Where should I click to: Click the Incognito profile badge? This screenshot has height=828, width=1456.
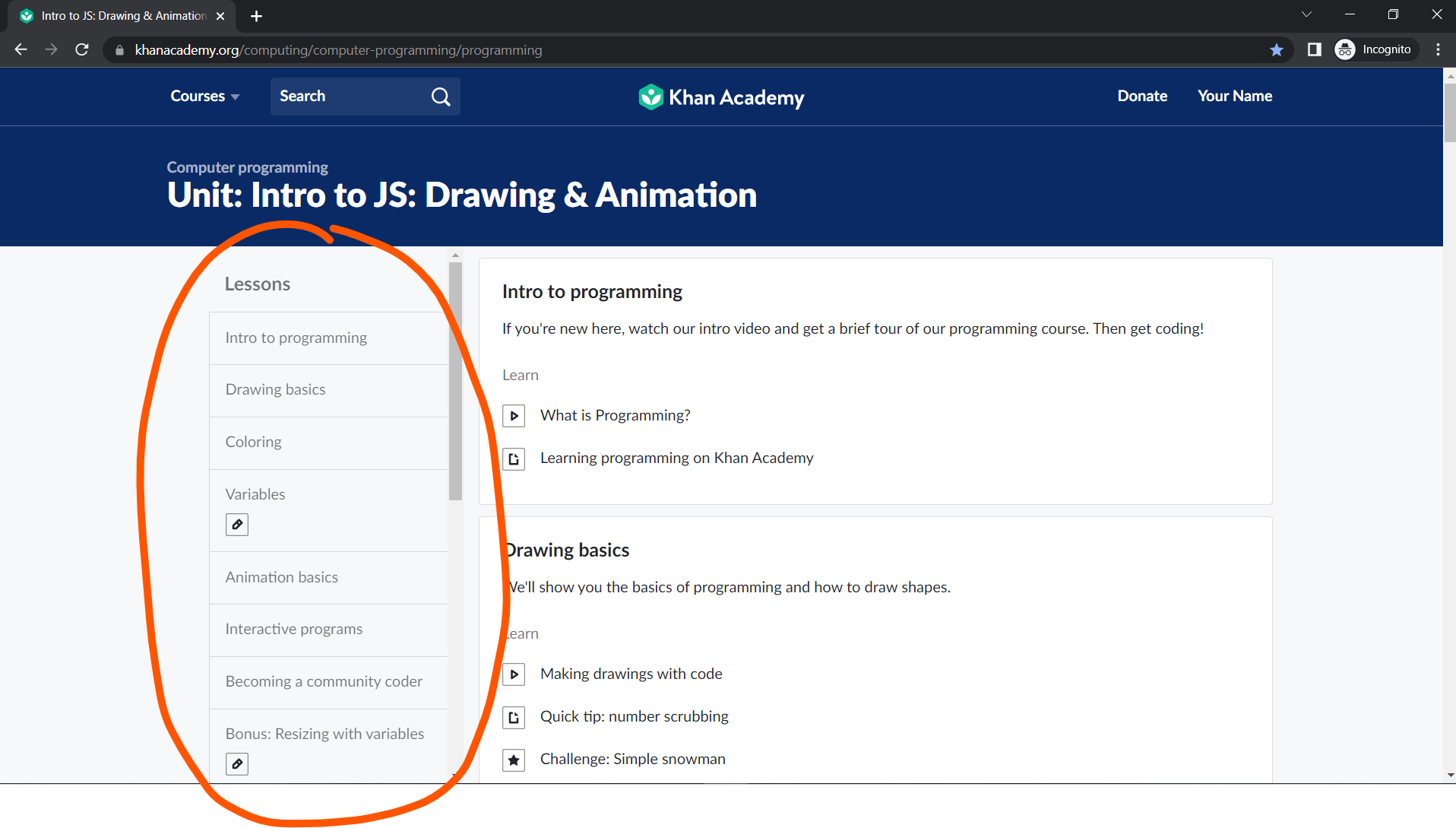1375,49
